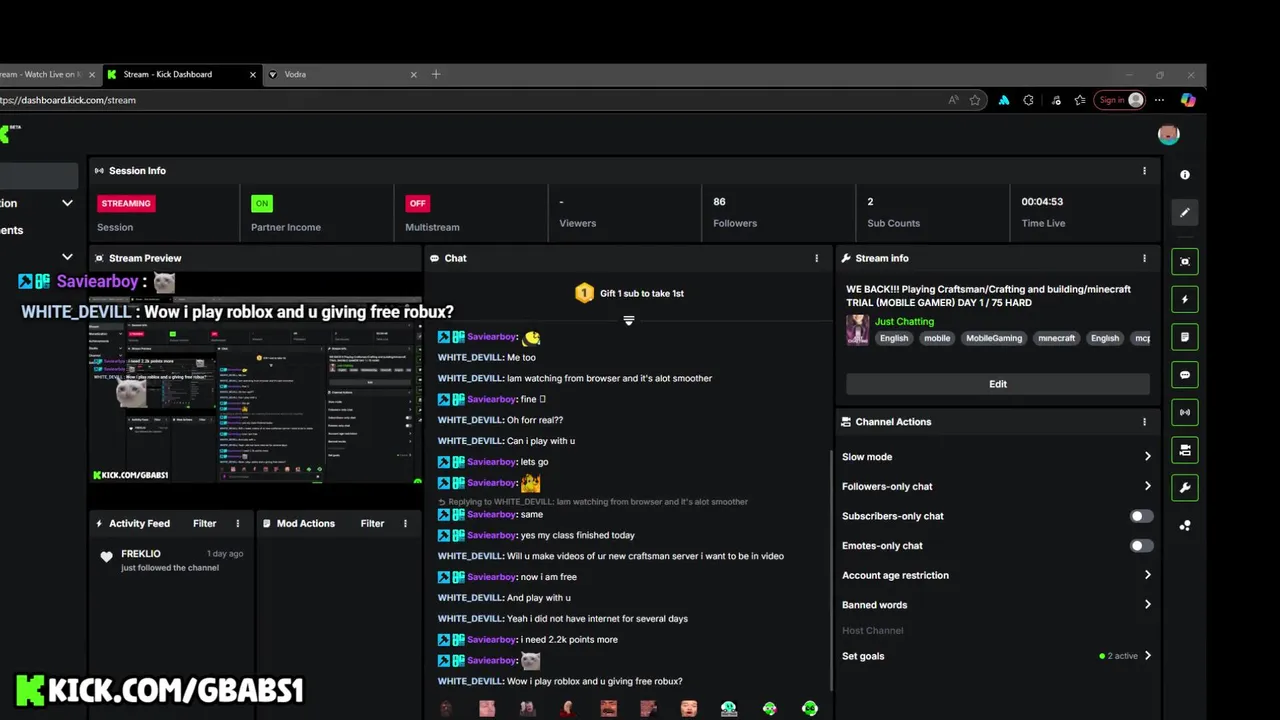Toggle the chat bubble widget icon in sidebar
1280x720 pixels.
pos(1185,375)
